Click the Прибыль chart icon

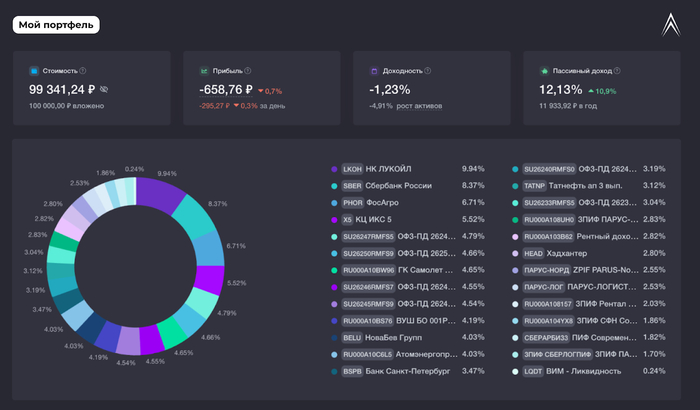[x=204, y=72]
